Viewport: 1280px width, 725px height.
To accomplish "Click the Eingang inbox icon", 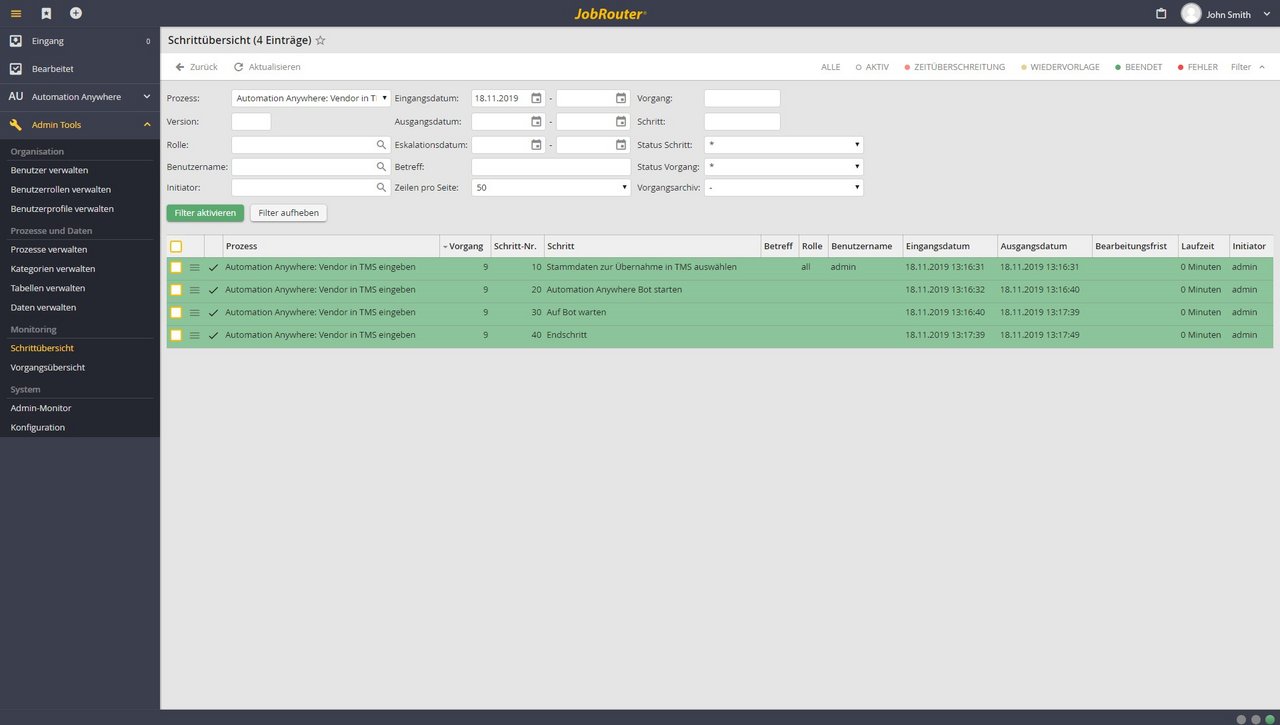I will (x=15, y=41).
